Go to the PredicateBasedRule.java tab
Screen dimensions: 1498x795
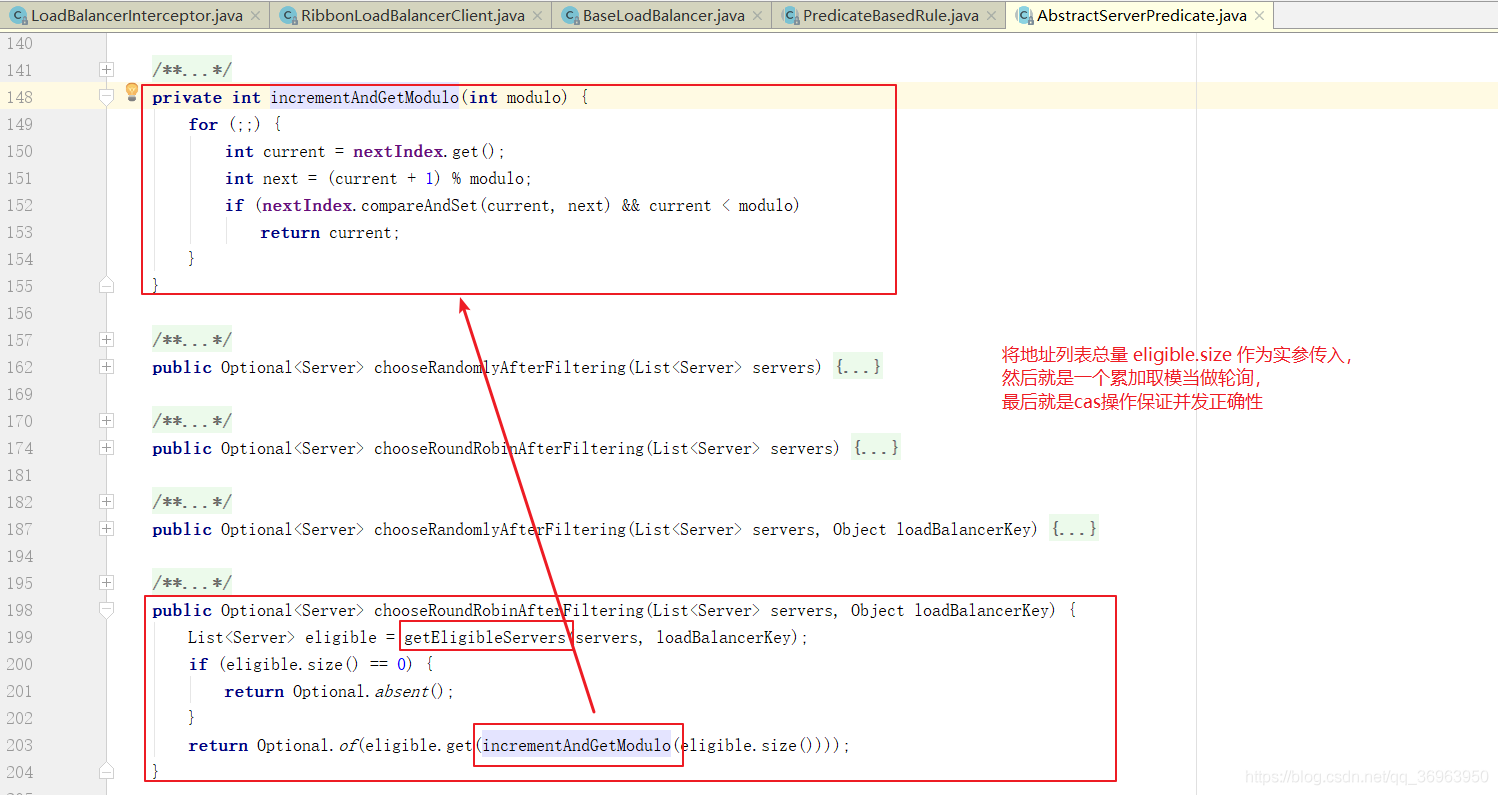pos(888,15)
